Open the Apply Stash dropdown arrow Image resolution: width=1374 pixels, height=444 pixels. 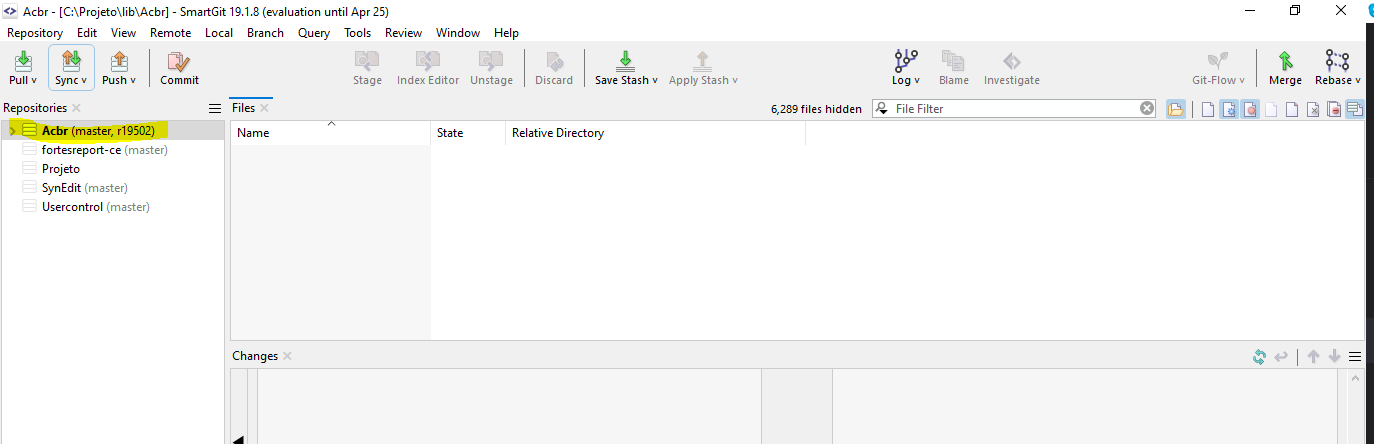click(x=734, y=80)
